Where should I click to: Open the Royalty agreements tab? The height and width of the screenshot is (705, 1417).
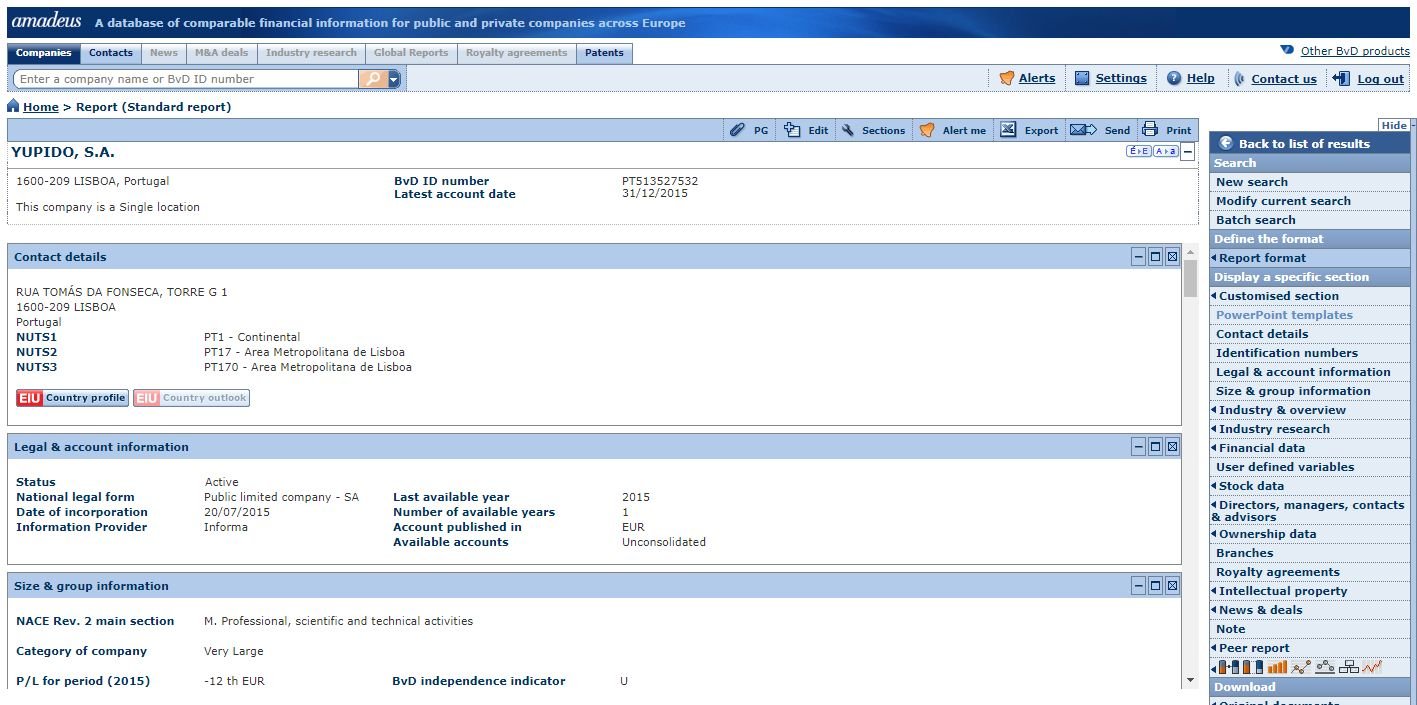tap(516, 53)
